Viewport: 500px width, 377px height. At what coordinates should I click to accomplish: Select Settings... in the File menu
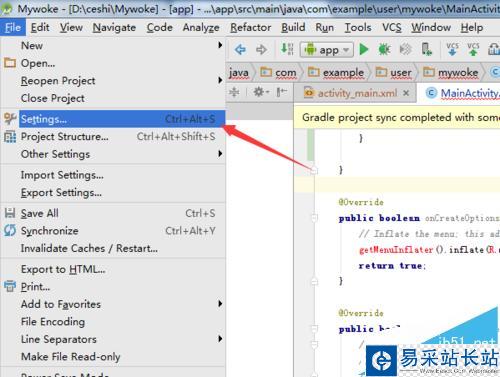(x=113, y=119)
